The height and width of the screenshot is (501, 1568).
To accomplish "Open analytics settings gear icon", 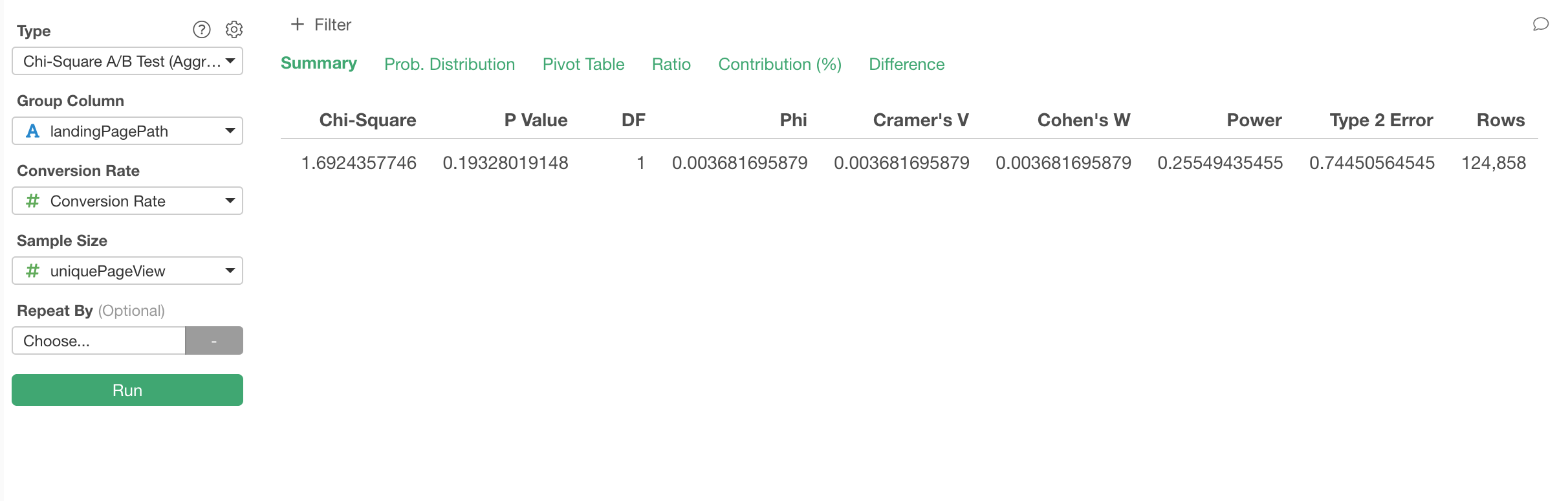I will (234, 30).
